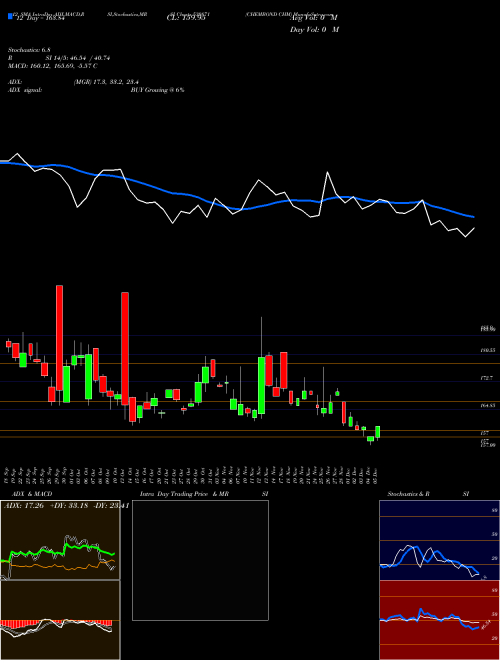
Task: Click the 'BUY Growing @ 6%' signal
Action: pos(157,90)
